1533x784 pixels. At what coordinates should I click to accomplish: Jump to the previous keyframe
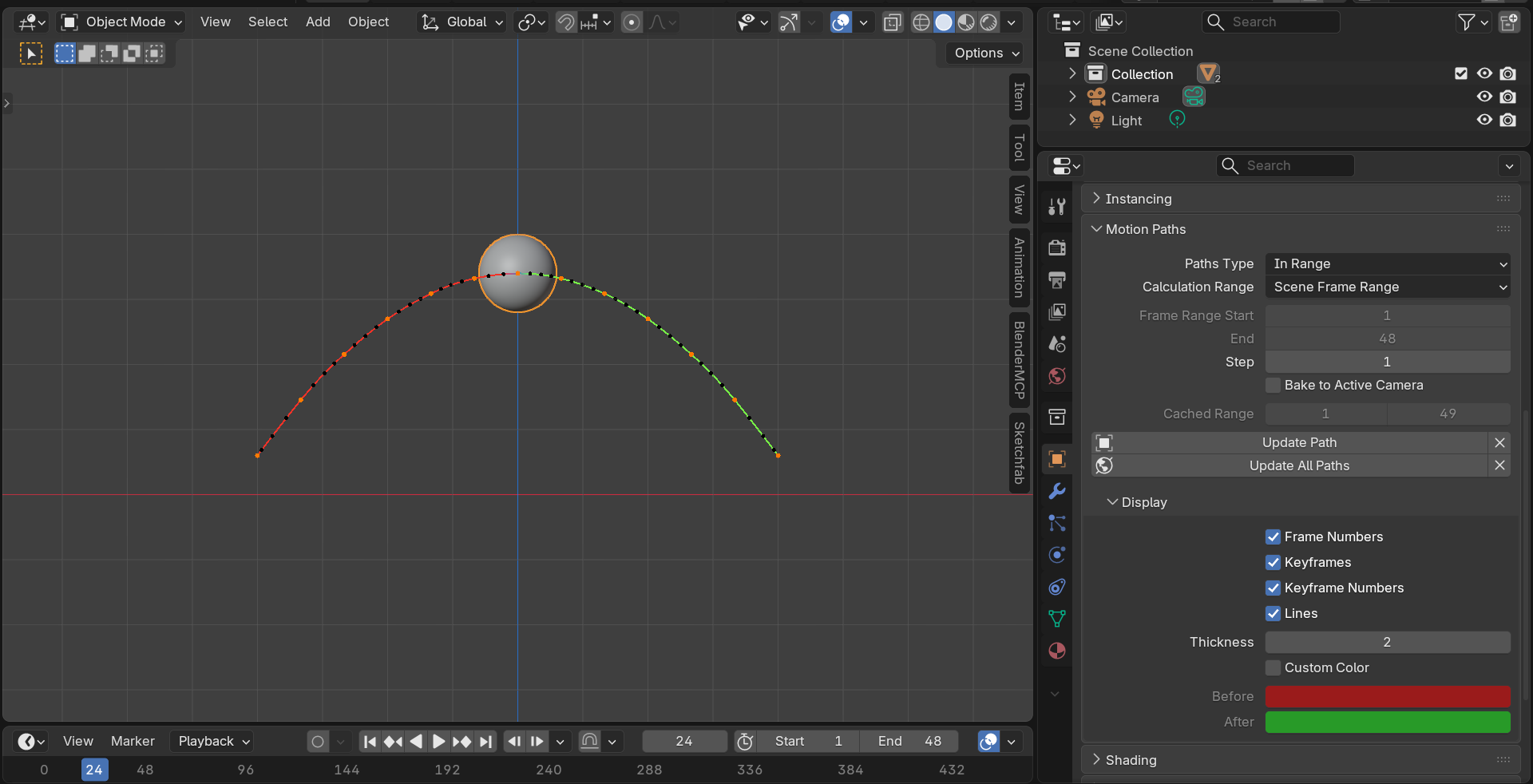(393, 742)
